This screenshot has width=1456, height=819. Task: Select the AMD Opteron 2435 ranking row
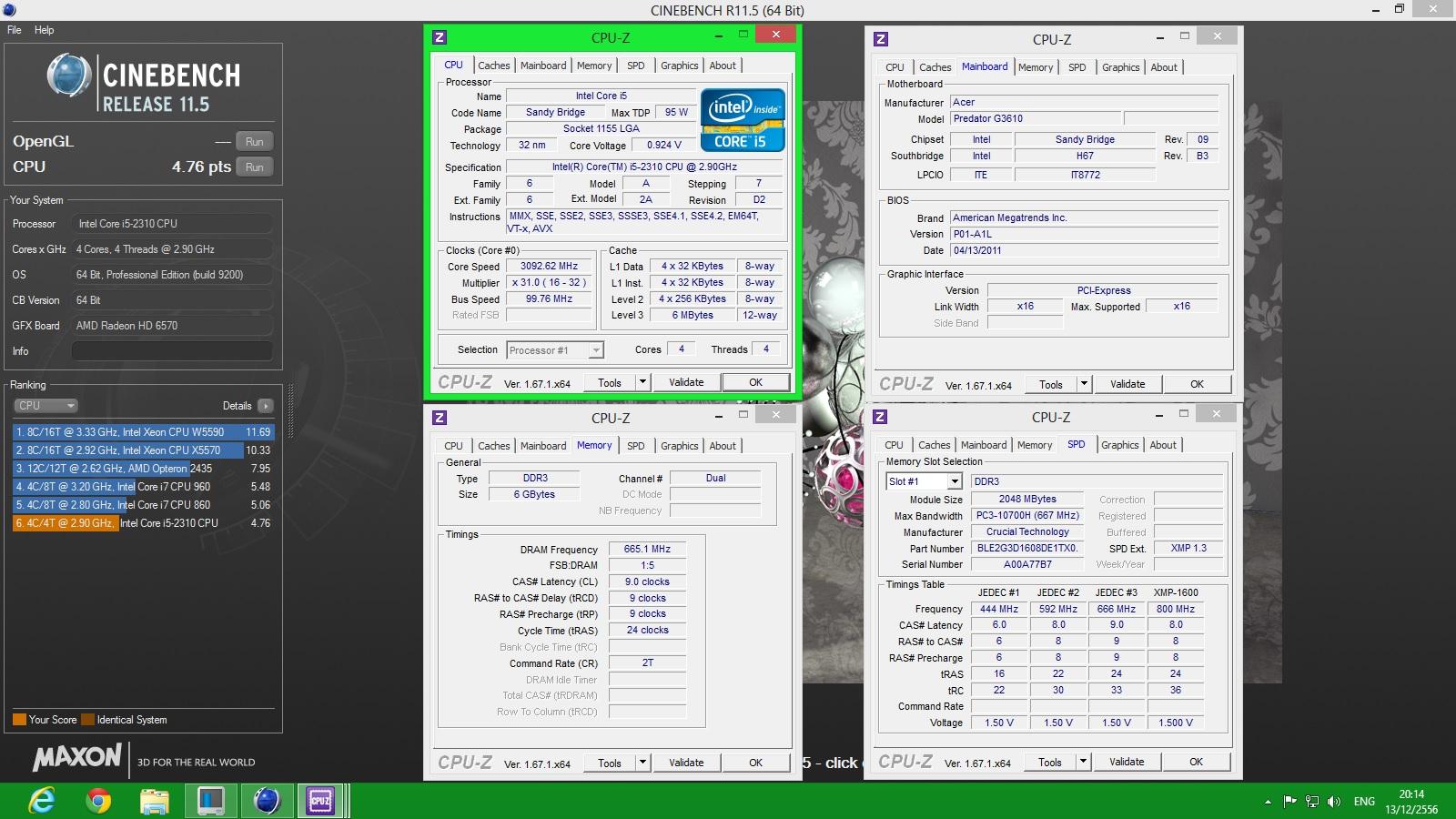tap(143, 469)
